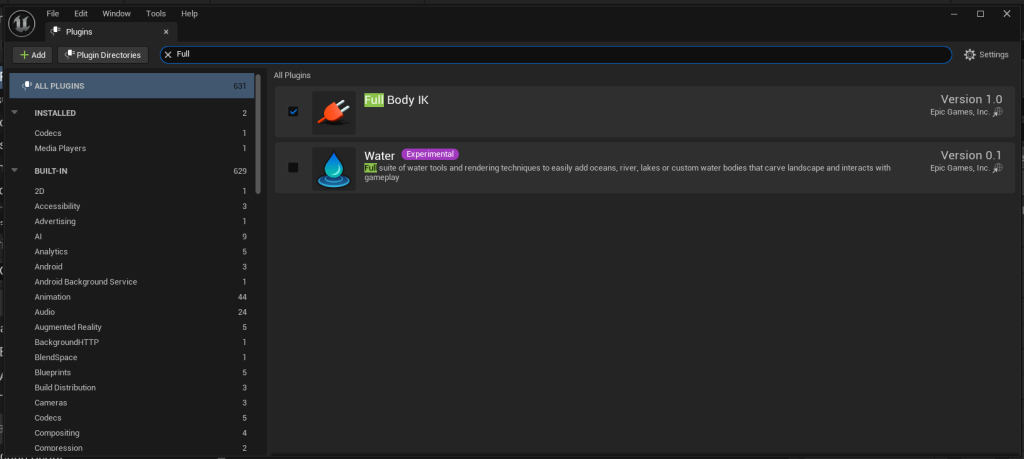Enable the Water plugin checkbox
The height and width of the screenshot is (459, 1024).
point(293,168)
